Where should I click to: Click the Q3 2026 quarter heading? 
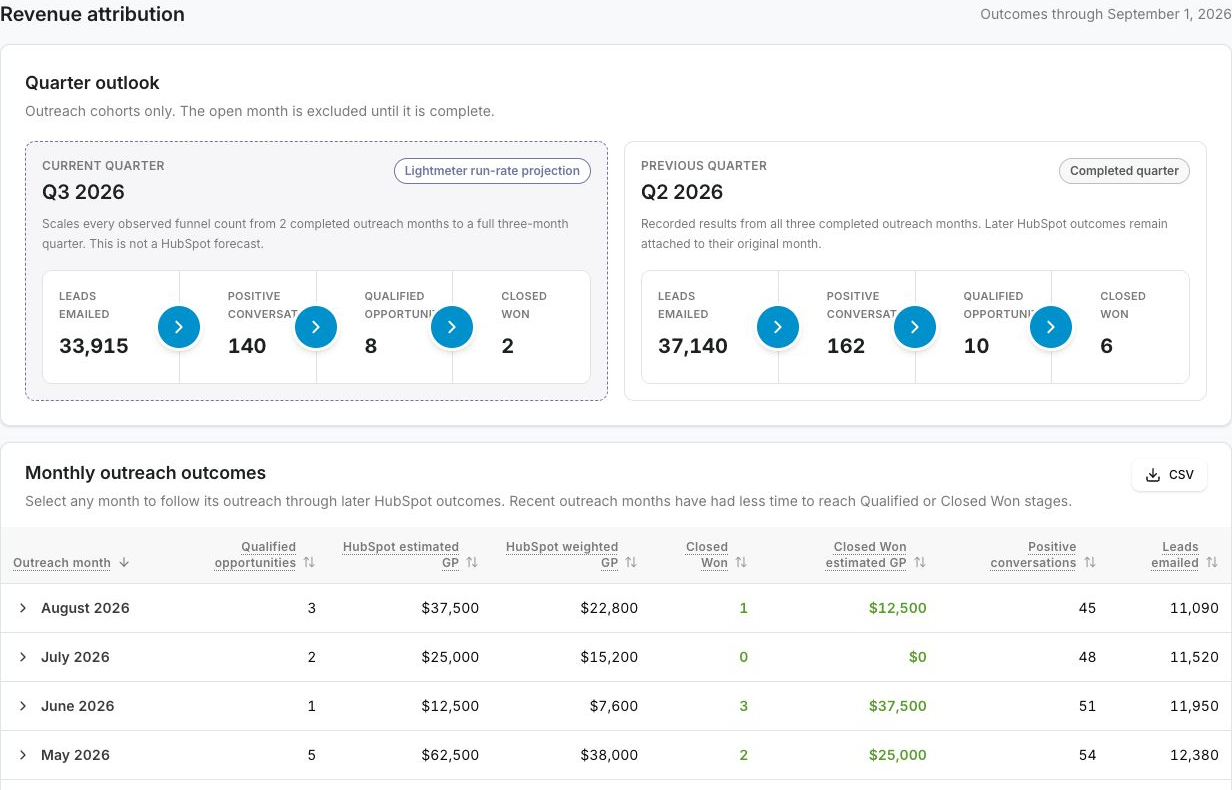click(x=83, y=192)
